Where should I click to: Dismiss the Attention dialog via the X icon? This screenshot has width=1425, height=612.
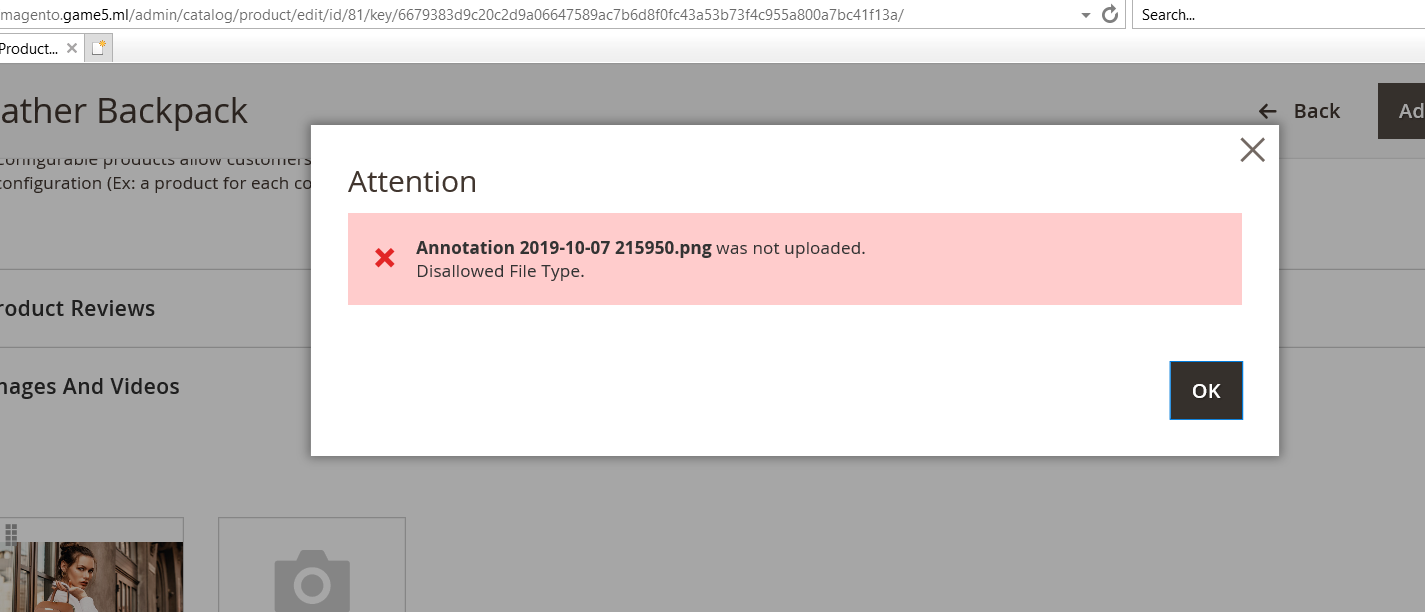coord(1252,149)
